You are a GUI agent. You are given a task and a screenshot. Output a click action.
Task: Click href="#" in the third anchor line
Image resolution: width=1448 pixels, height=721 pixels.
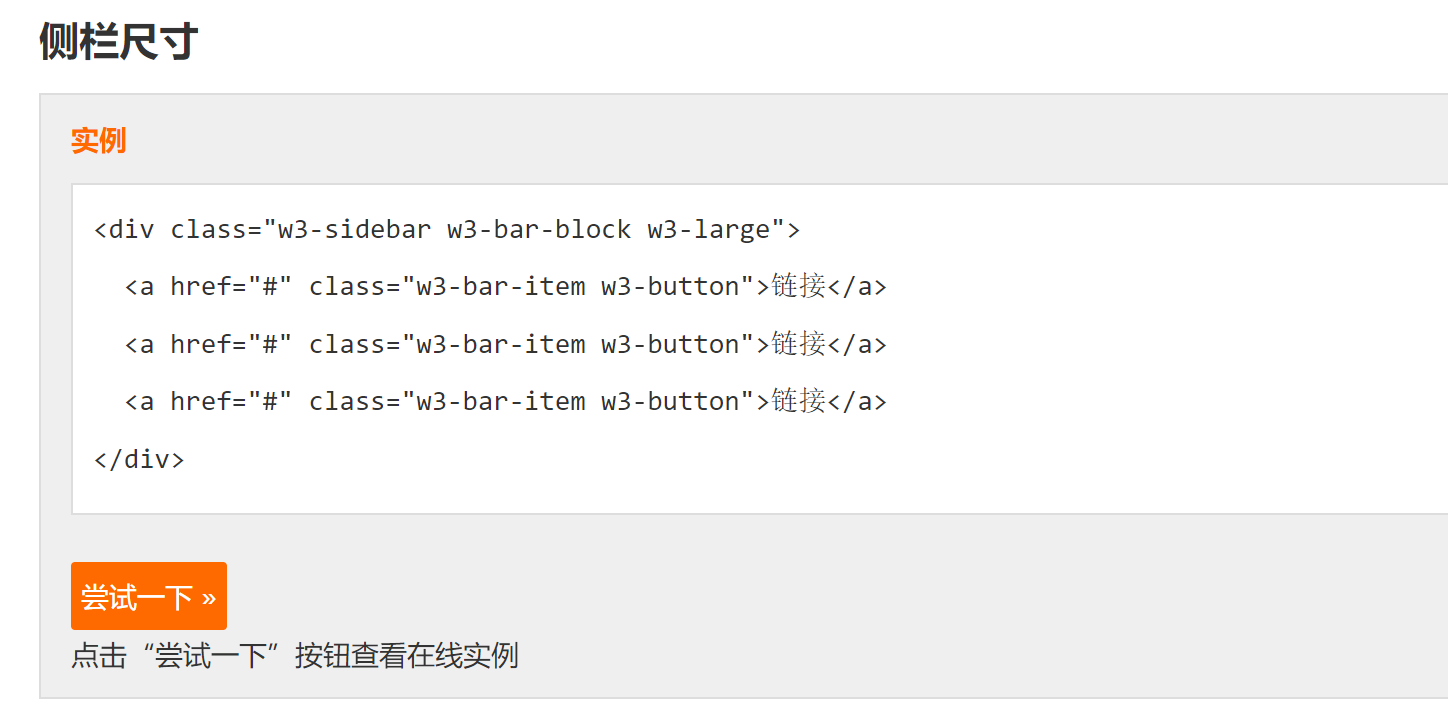pos(231,401)
